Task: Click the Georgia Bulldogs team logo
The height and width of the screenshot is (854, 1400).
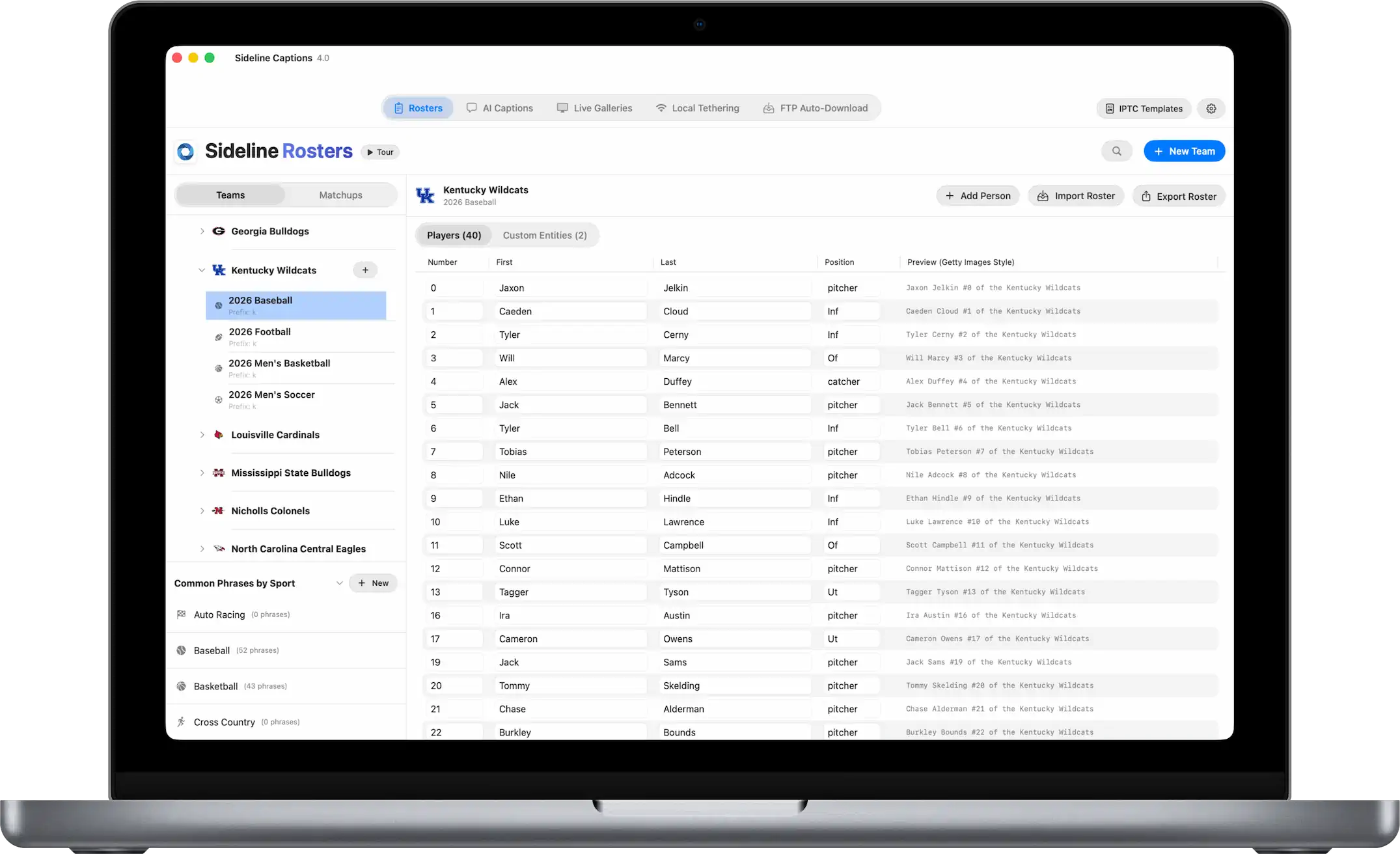Action: 219,231
